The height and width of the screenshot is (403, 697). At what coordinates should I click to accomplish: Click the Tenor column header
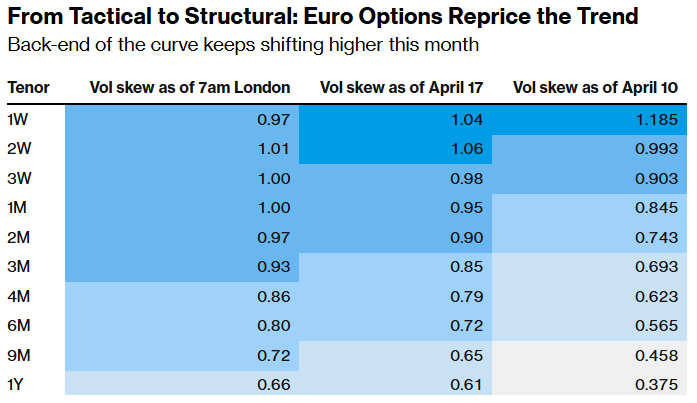tap(28, 88)
